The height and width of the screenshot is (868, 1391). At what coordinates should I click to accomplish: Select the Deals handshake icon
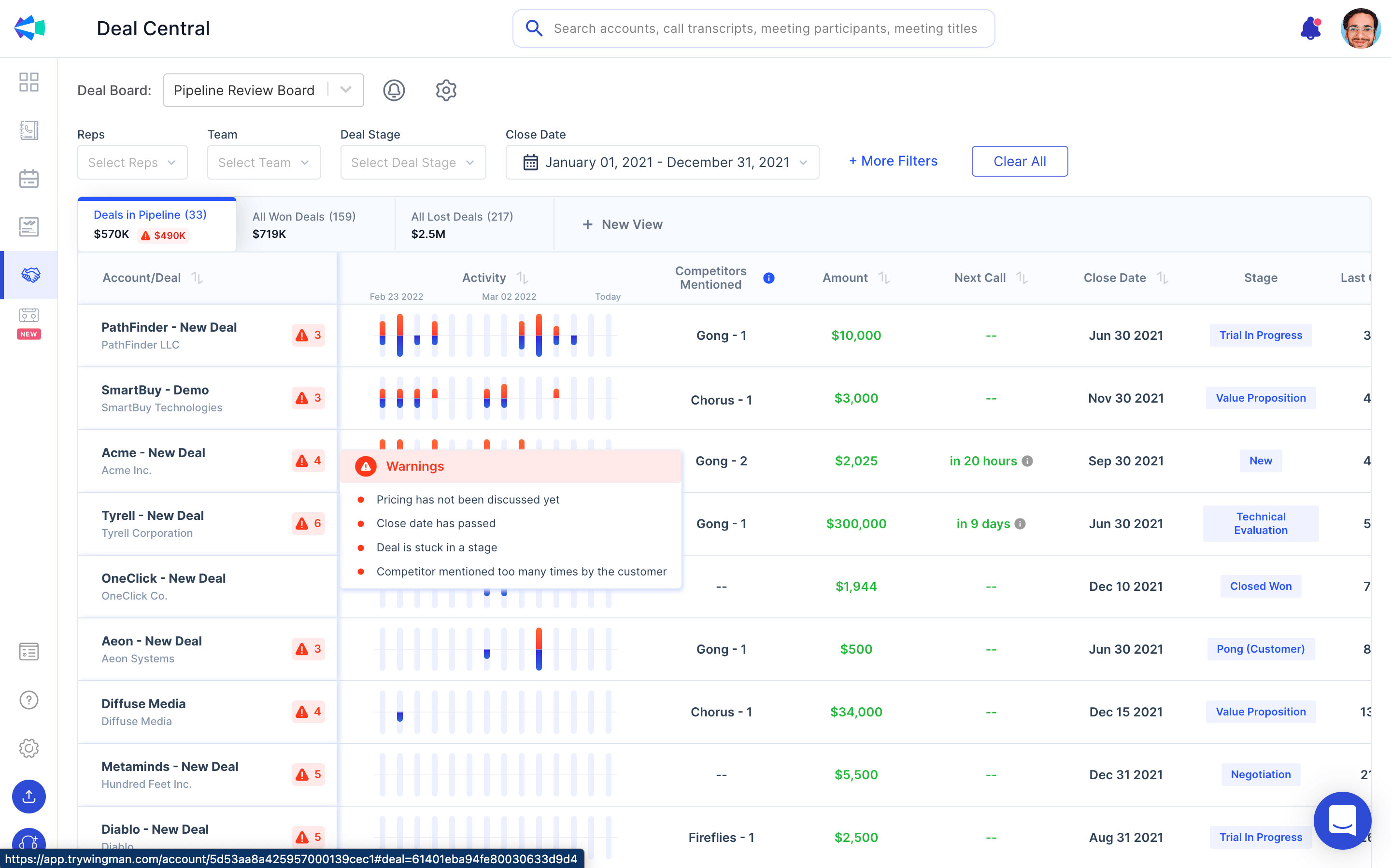pyautogui.click(x=28, y=275)
